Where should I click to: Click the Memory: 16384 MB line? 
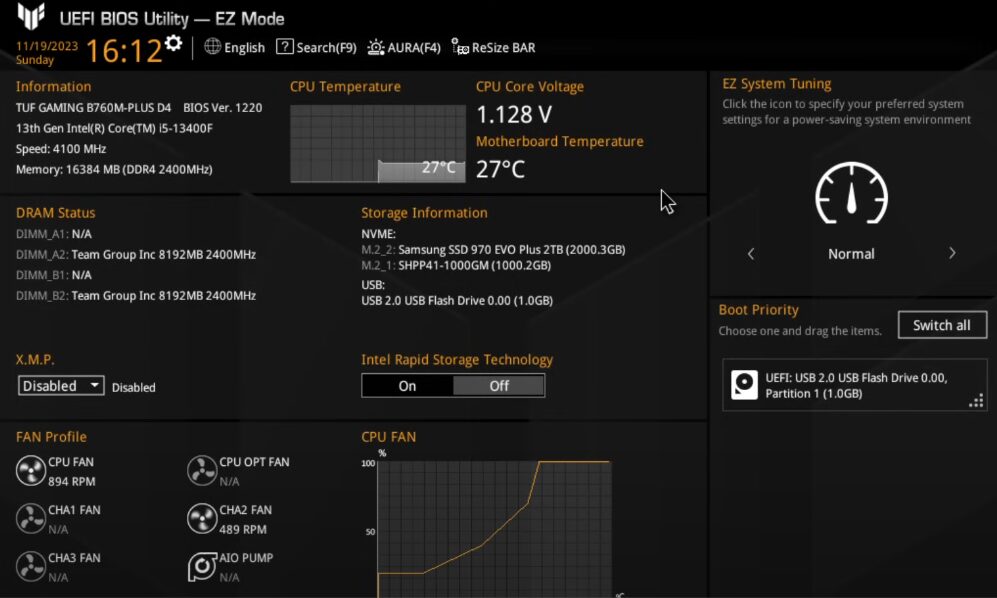coord(114,169)
